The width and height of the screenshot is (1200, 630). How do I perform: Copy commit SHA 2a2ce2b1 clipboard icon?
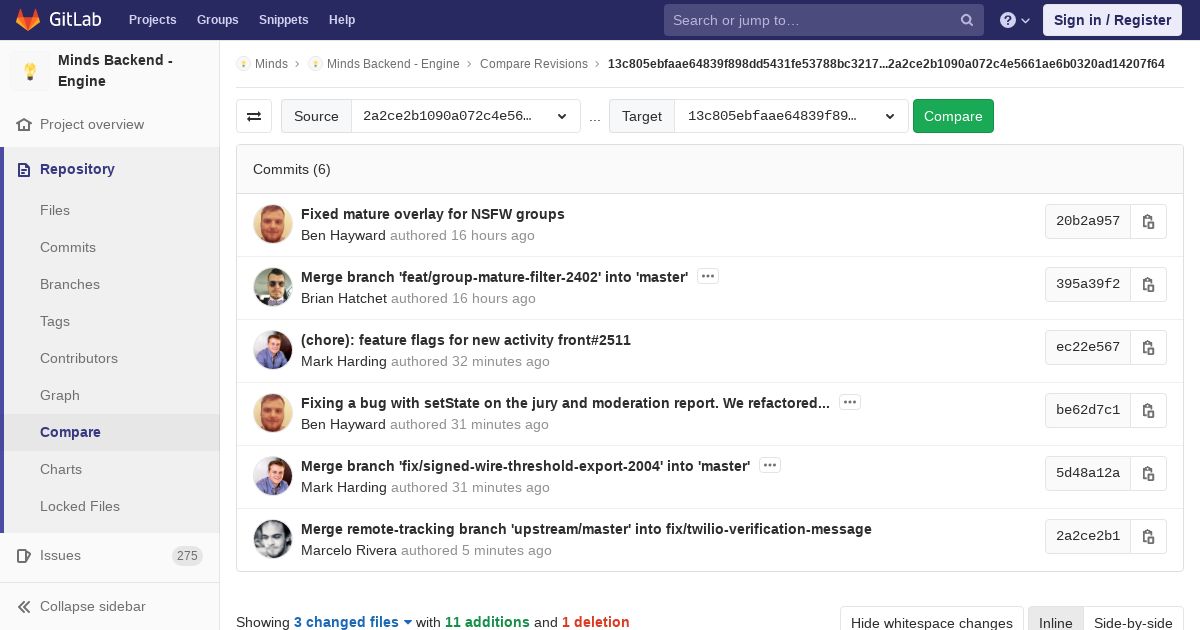point(1148,537)
